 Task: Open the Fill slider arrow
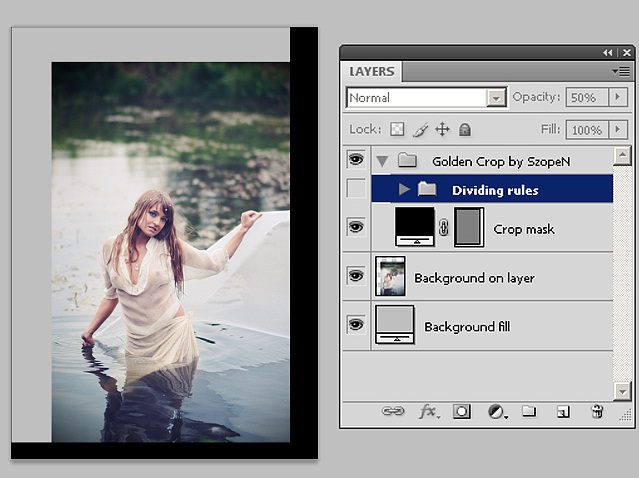coord(618,130)
